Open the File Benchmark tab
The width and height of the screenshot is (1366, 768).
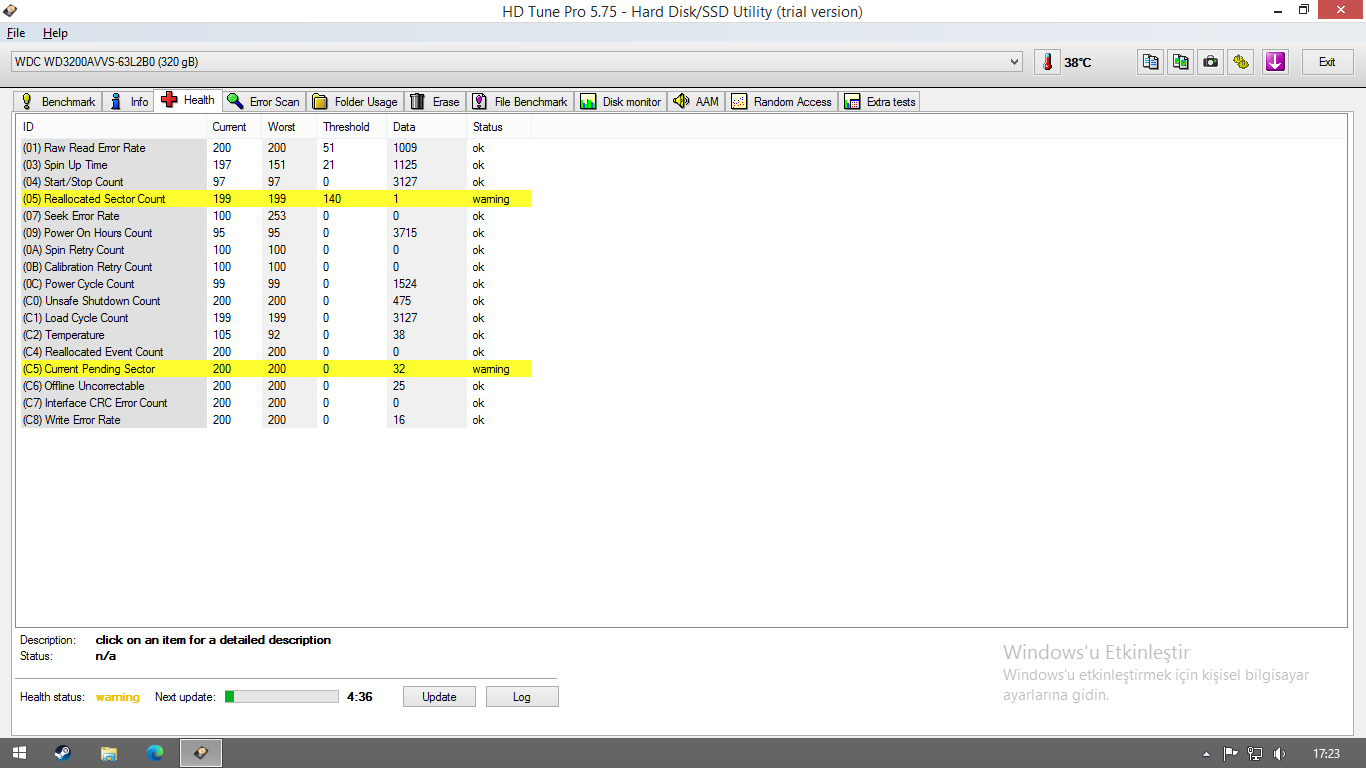[520, 101]
